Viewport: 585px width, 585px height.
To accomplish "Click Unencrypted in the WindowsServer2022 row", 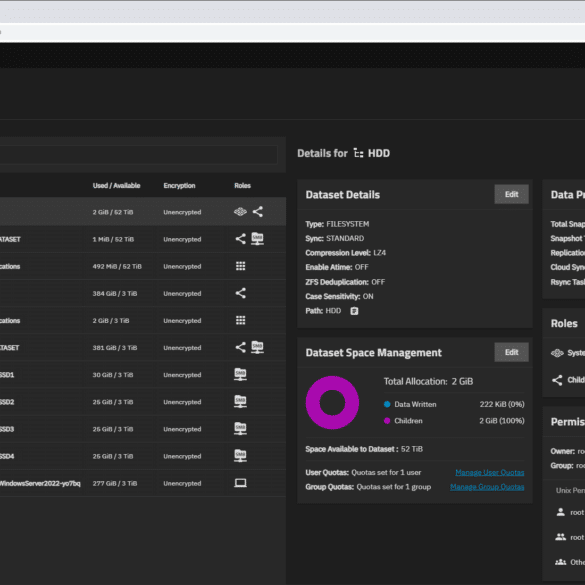I will (x=182, y=484).
